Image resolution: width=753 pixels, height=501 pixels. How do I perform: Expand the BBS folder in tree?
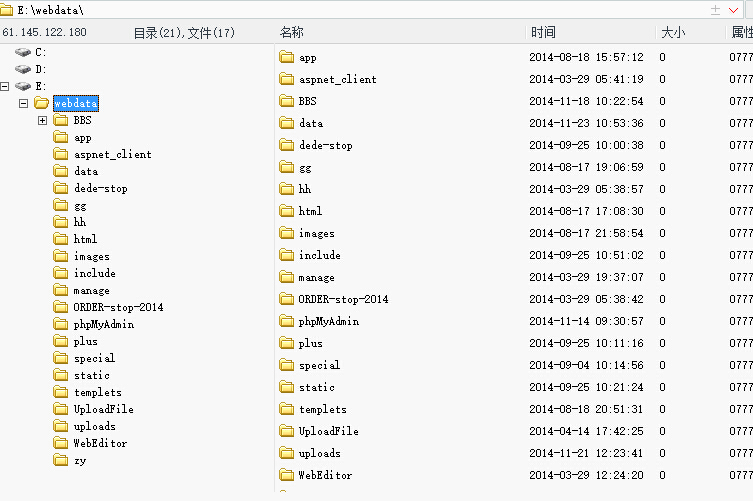pyautogui.click(x=42, y=120)
